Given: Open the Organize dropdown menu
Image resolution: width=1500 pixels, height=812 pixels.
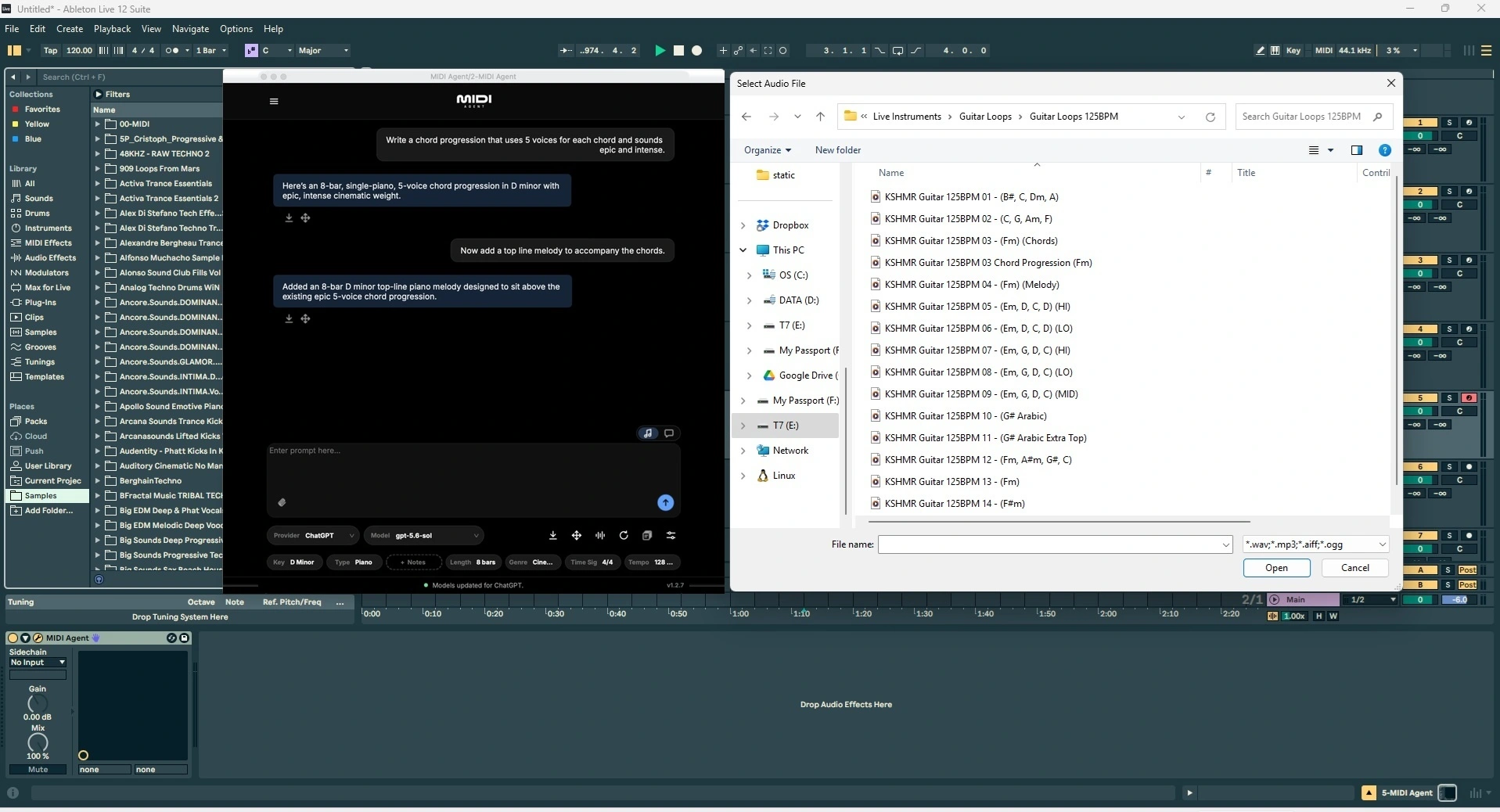Looking at the screenshot, I should pyautogui.click(x=767, y=150).
